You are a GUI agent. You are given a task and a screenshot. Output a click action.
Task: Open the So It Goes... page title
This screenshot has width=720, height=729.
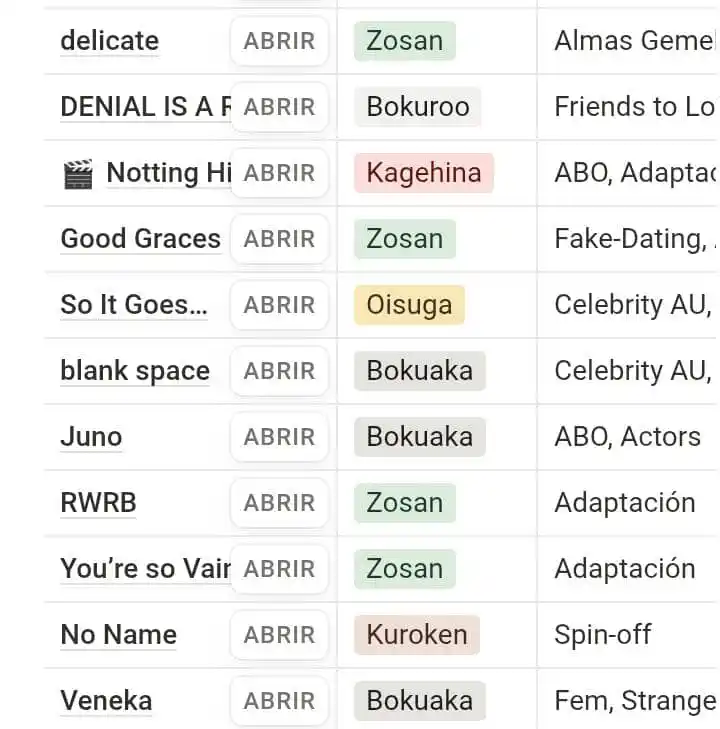tap(134, 305)
